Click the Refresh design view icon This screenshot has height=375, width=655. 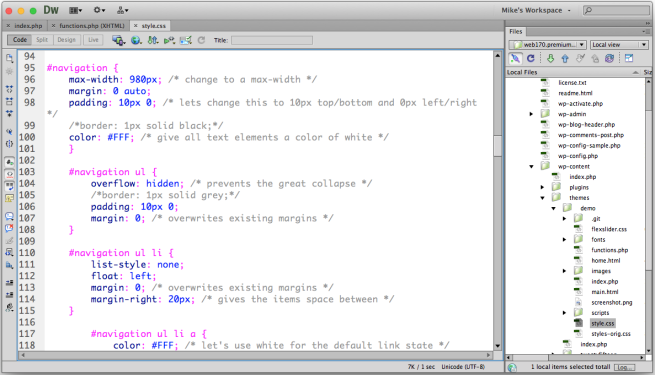(x=201, y=40)
